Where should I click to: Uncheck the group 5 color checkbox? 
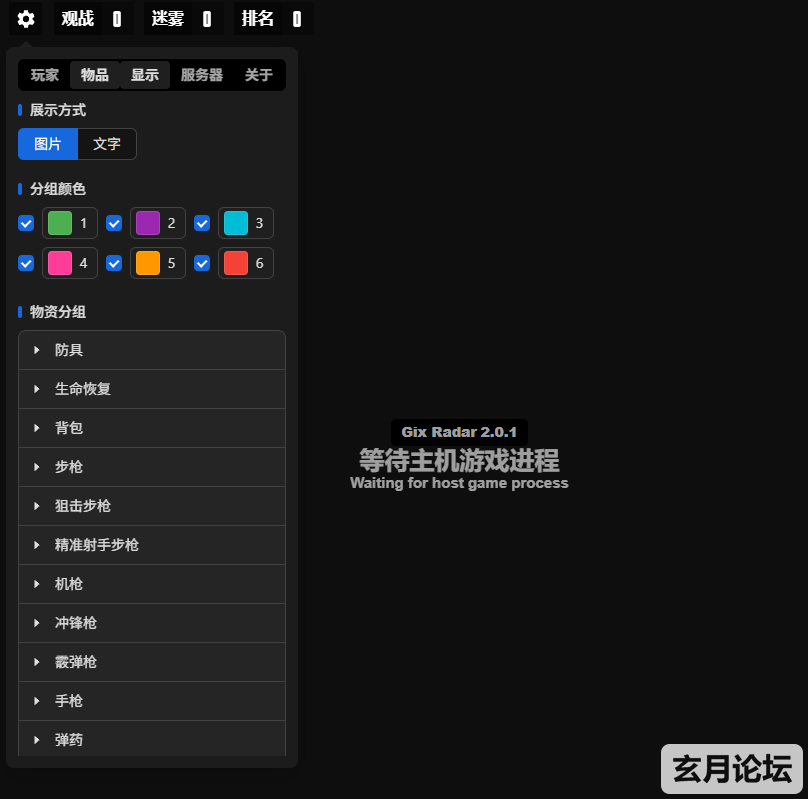coord(114,263)
